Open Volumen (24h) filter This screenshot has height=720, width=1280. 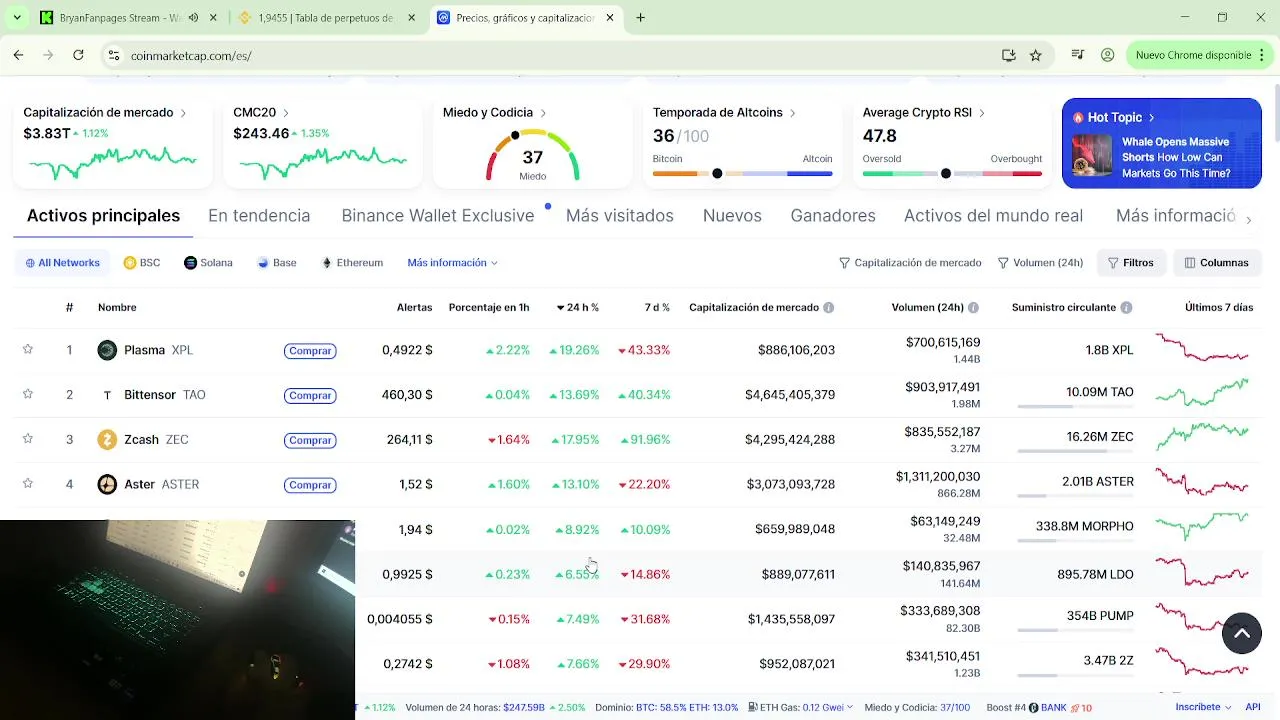click(x=1040, y=263)
